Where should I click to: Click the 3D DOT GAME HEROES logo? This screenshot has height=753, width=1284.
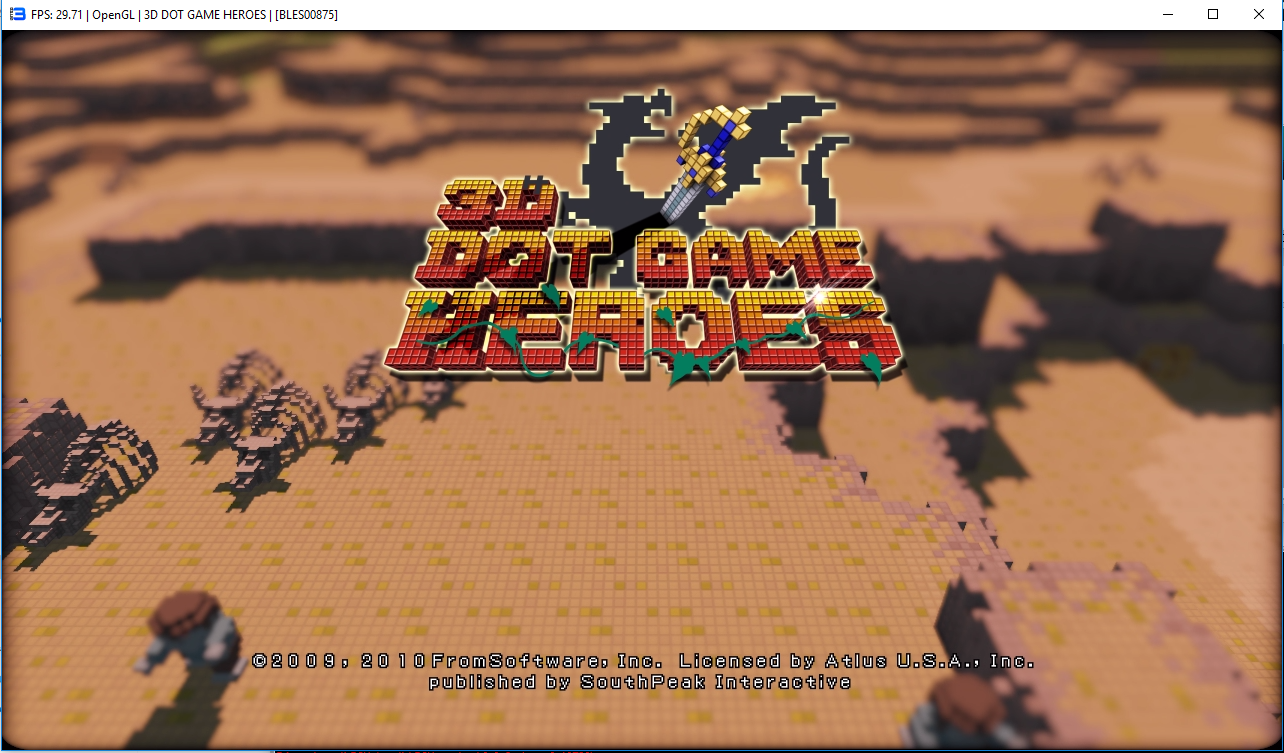[643, 238]
